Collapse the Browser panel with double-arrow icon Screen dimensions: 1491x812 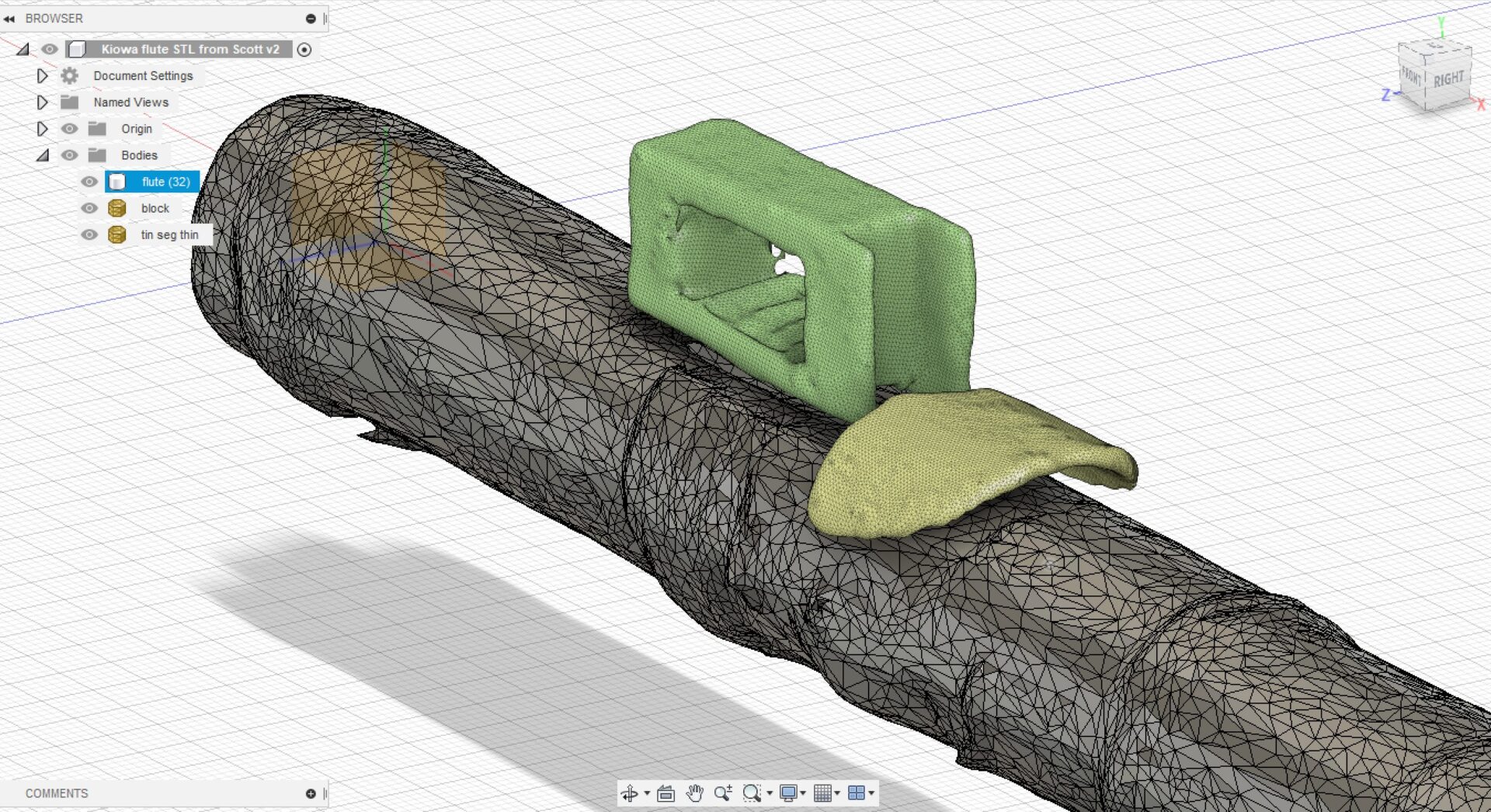11,18
